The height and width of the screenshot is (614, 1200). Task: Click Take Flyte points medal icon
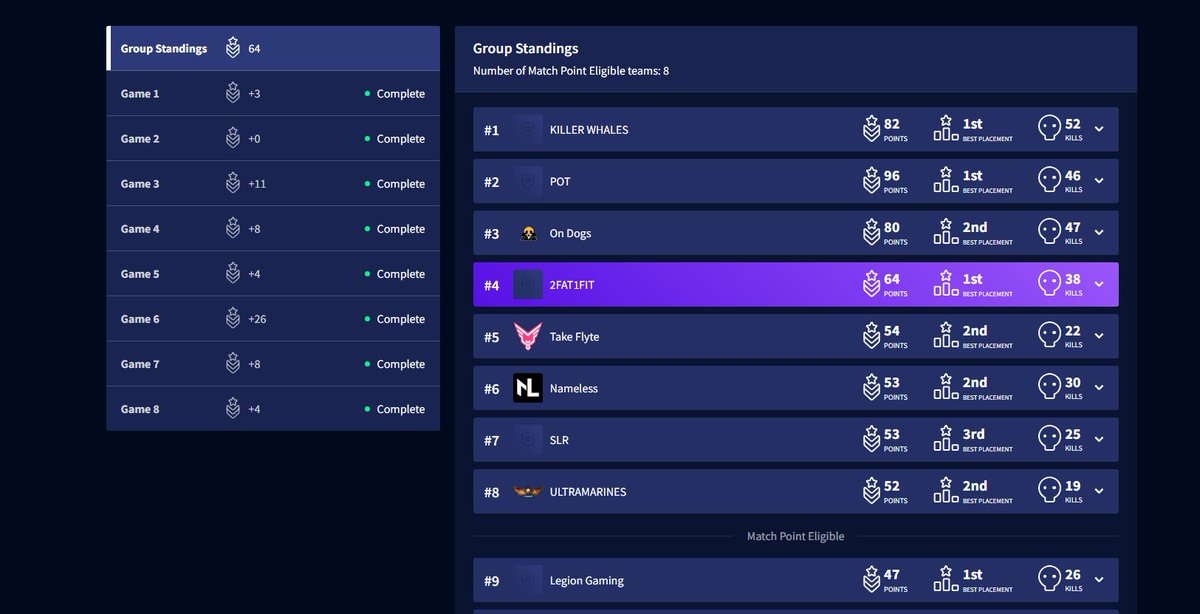[x=871, y=336]
